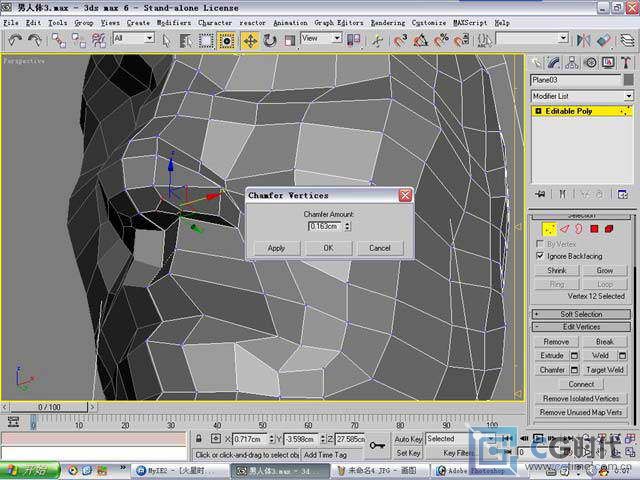640x480 pixels.
Task: Select Element sub-object level icon
Action: point(609,229)
